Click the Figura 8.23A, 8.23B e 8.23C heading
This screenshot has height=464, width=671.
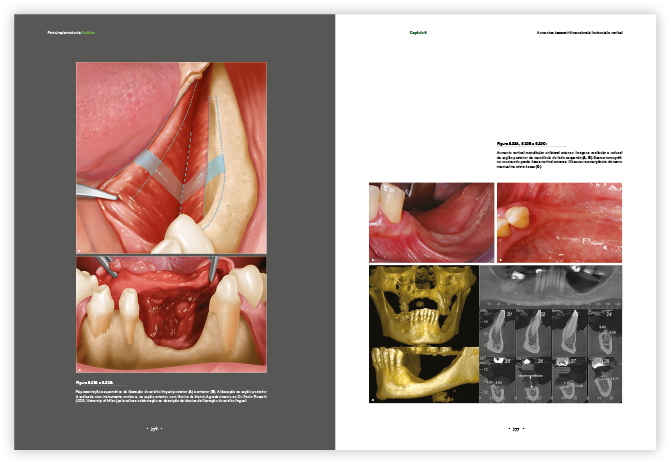click(530, 143)
